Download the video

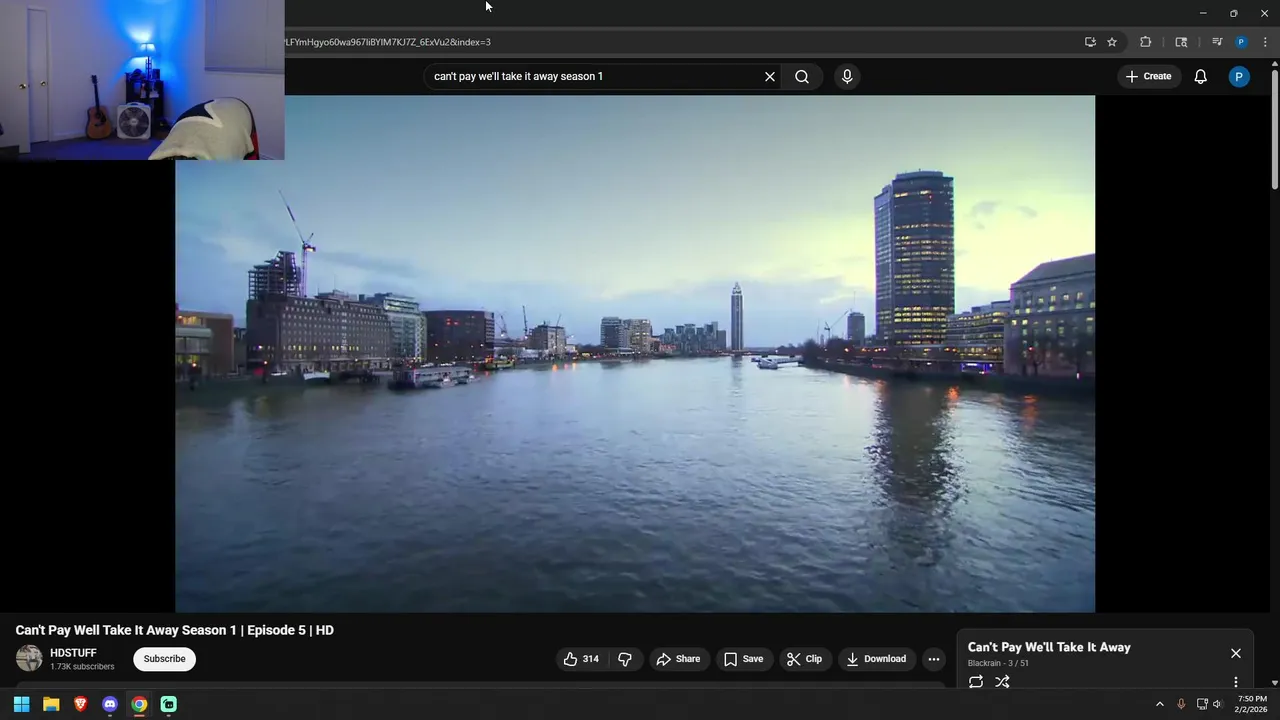[x=876, y=659]
